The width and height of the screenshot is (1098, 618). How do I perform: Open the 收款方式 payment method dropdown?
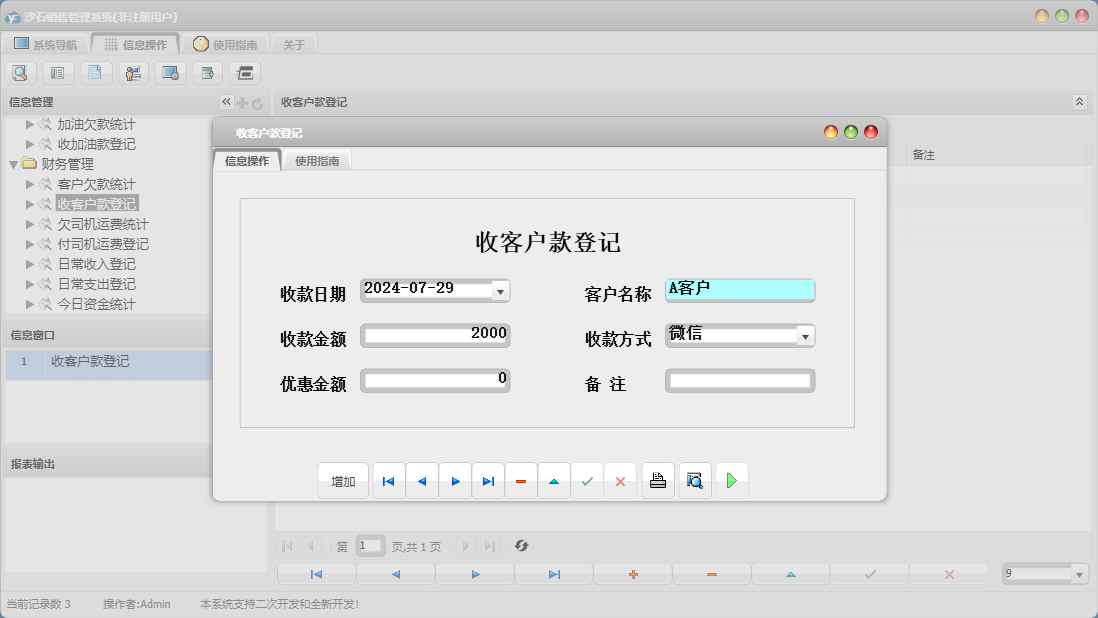tap(805, 335)
